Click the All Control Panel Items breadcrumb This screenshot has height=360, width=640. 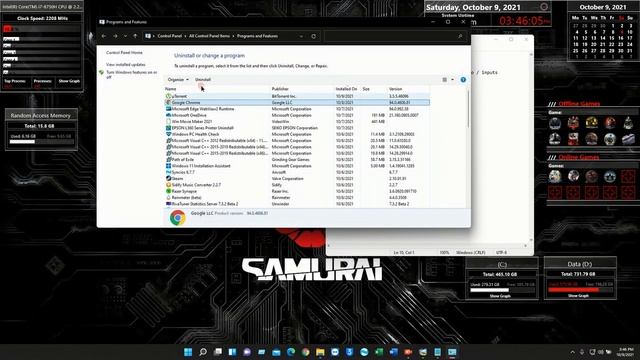click(x=209, y=36)
